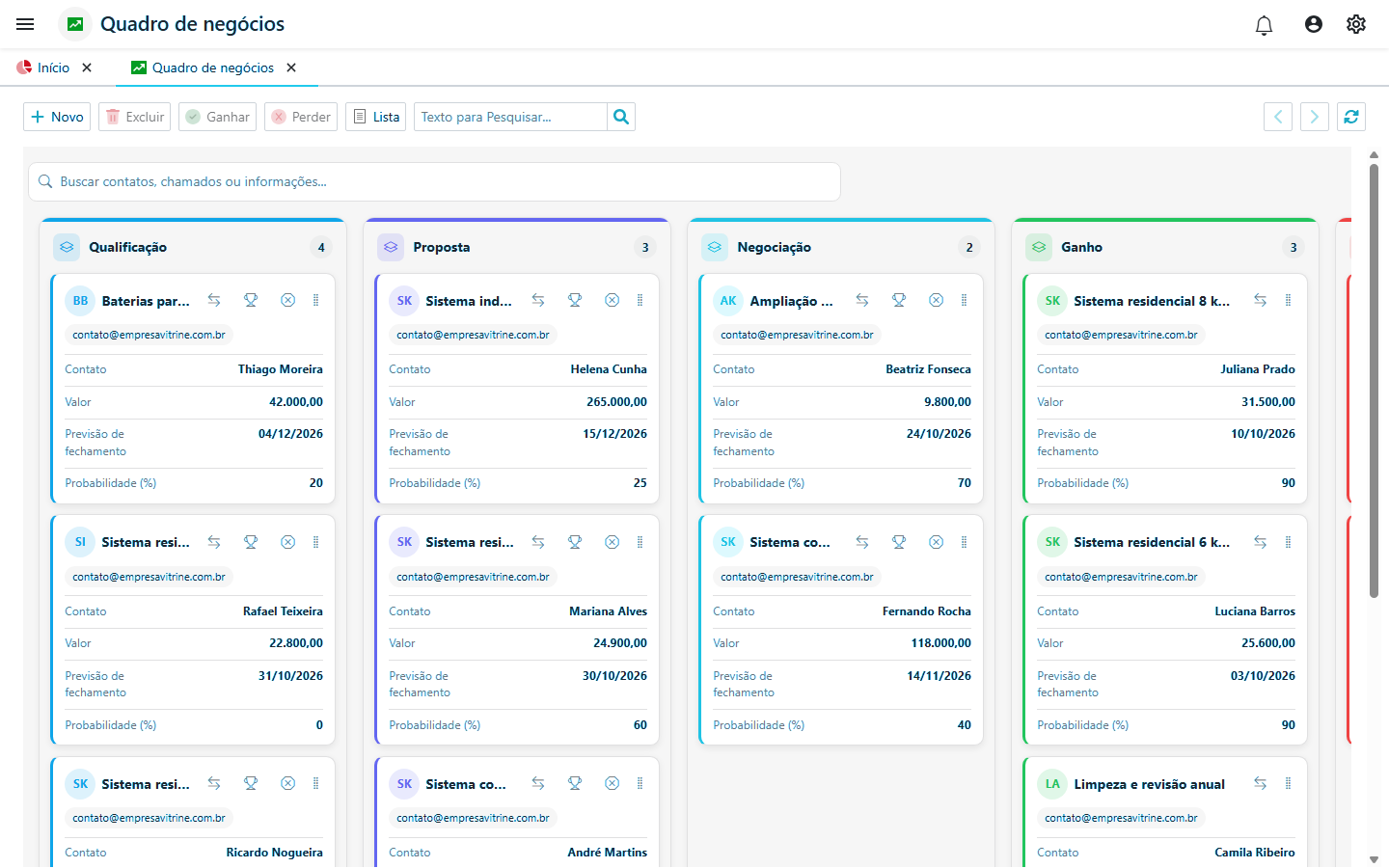The image size is (1389, 868).
Task: Close the Quadro de negócios tab
Action: pyautogui.click(x=291, y=68)
